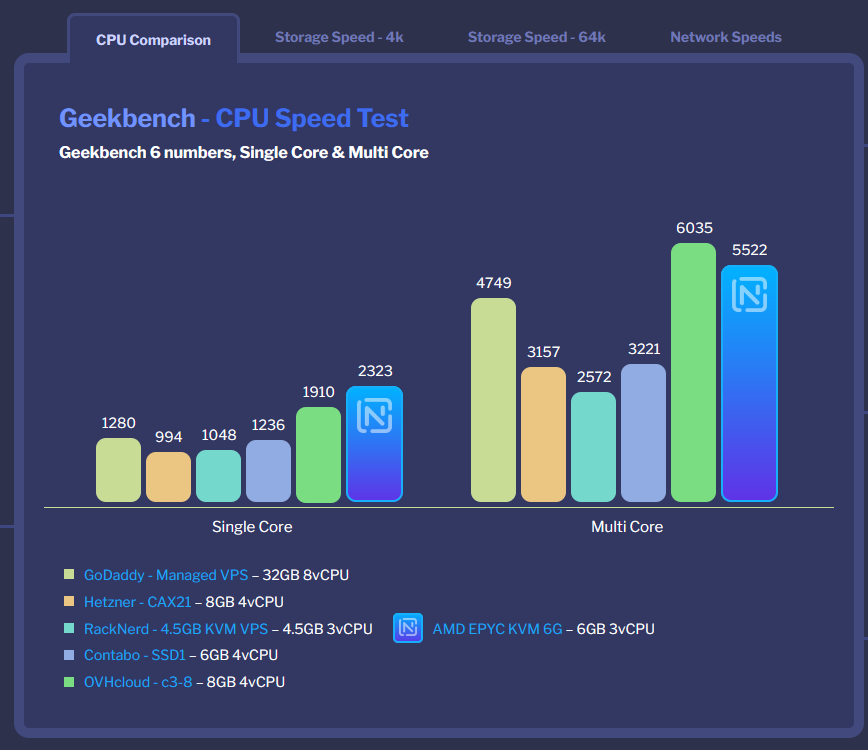
Task: Click the RackNerd teal legend swatch
Action: point(69,629)
